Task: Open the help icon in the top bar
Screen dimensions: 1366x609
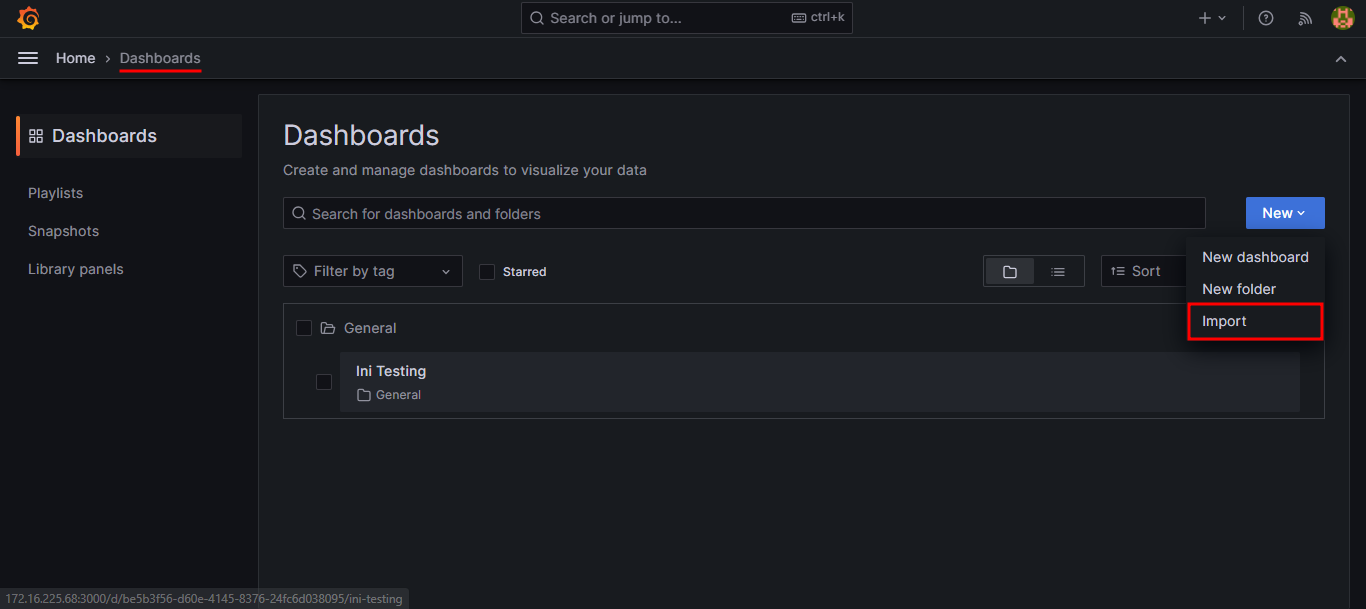Action: point(1265,17)
